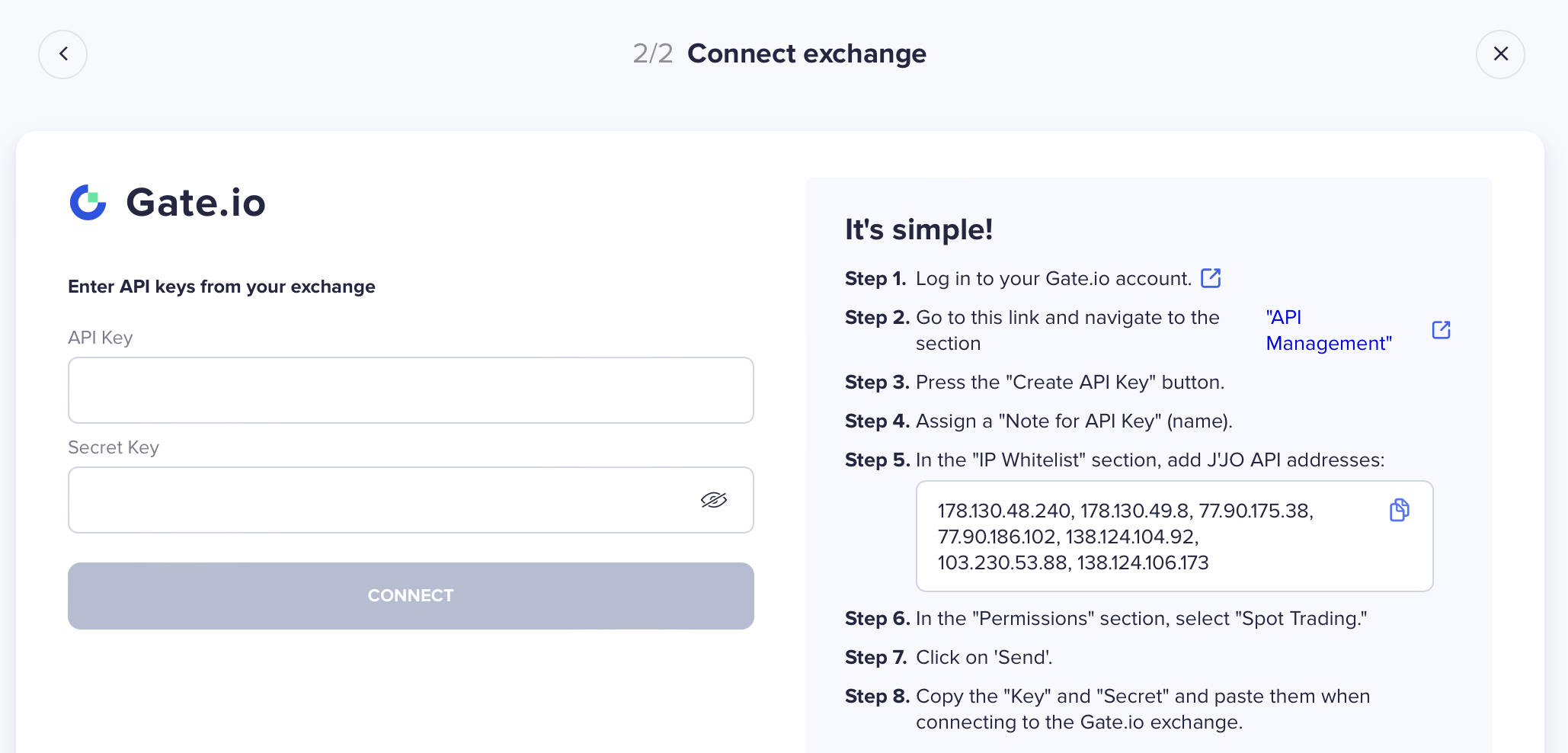Click the "Secret Key" field label

point(114,447)
